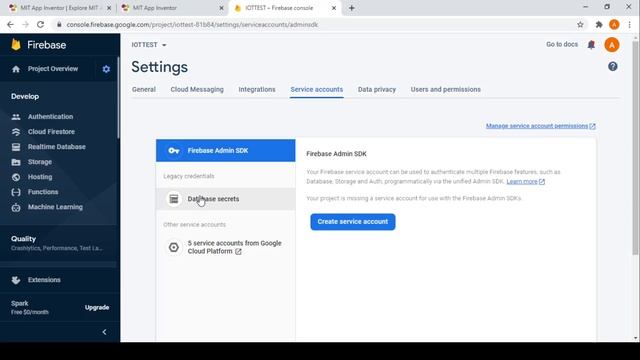
Task: Open notifications bell icon
Action: coord(591,45)
